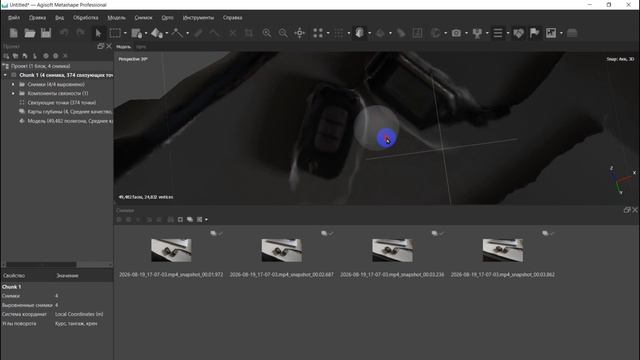Select the Navigation arrow pointer tool
The width and height of the screenshot is (640, 360).
(x=98, y=33)
